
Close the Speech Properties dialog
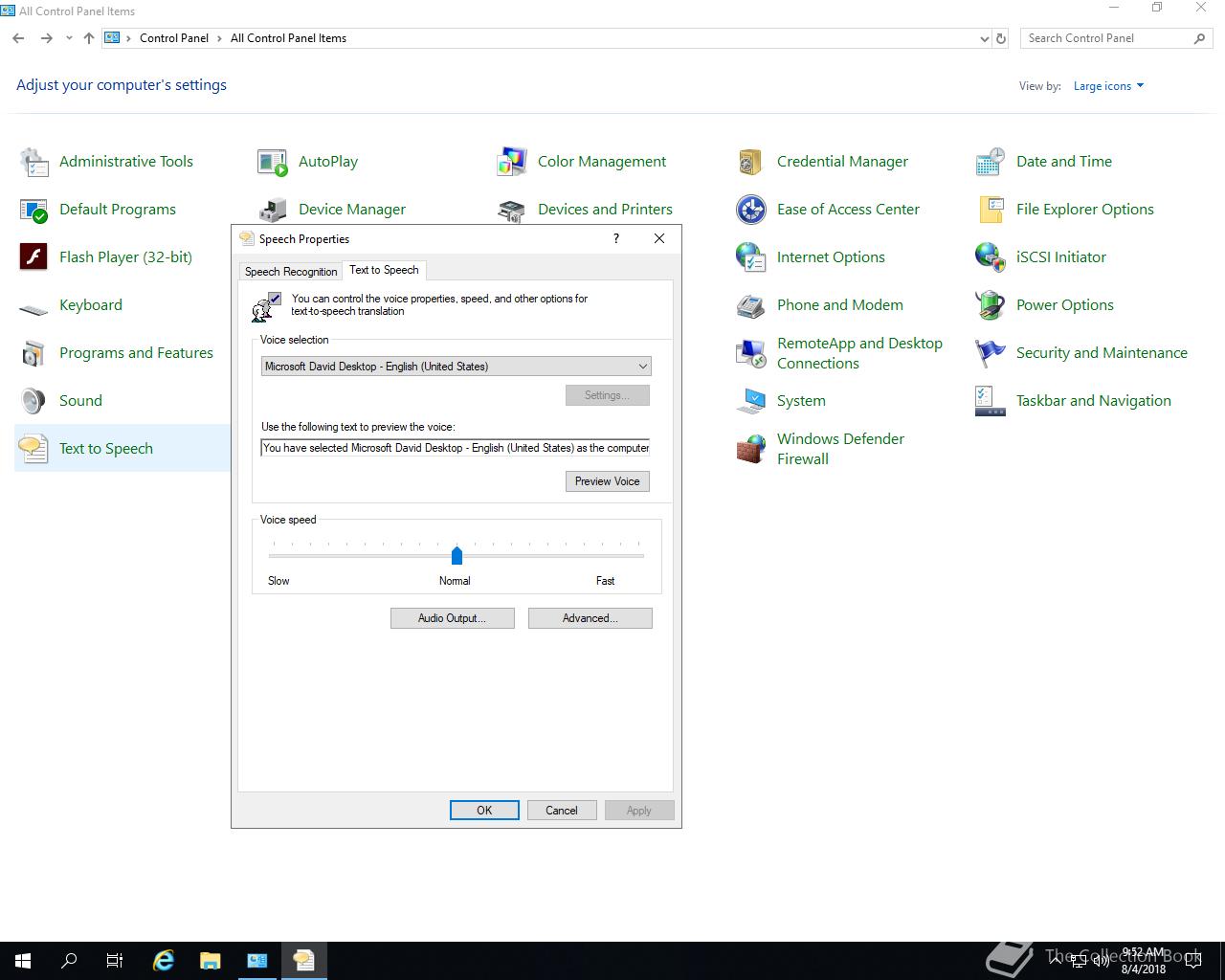(x=659, y=238)
